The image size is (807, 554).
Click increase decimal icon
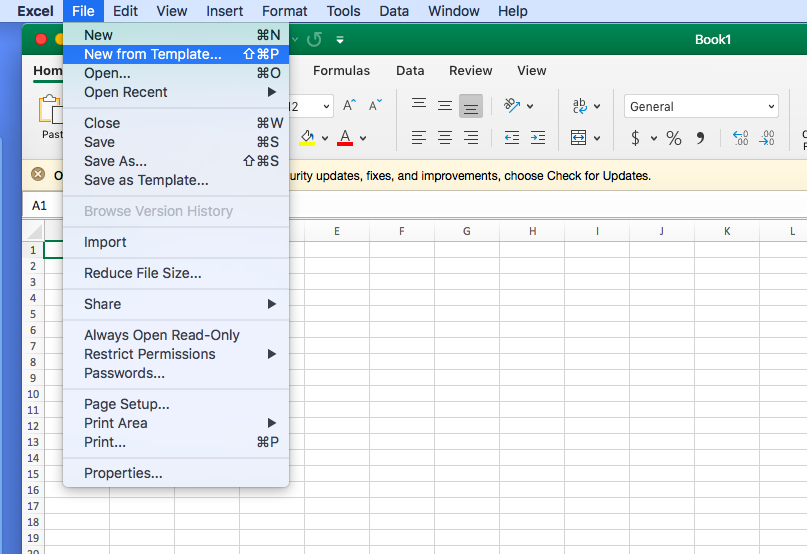[x=741, y=137]
